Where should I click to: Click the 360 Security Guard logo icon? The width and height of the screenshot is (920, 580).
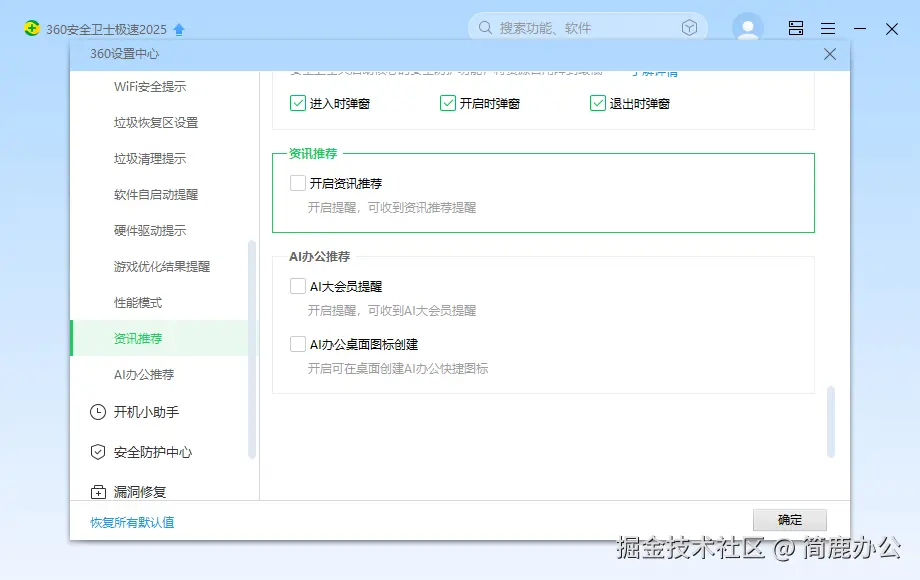click(x=32, y=28)
